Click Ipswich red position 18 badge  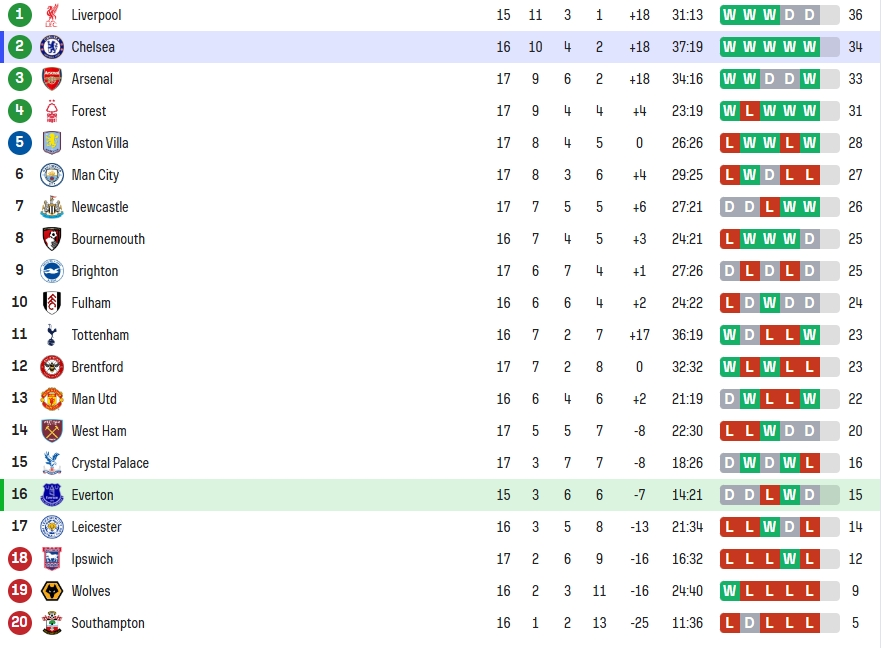[20, 558]
